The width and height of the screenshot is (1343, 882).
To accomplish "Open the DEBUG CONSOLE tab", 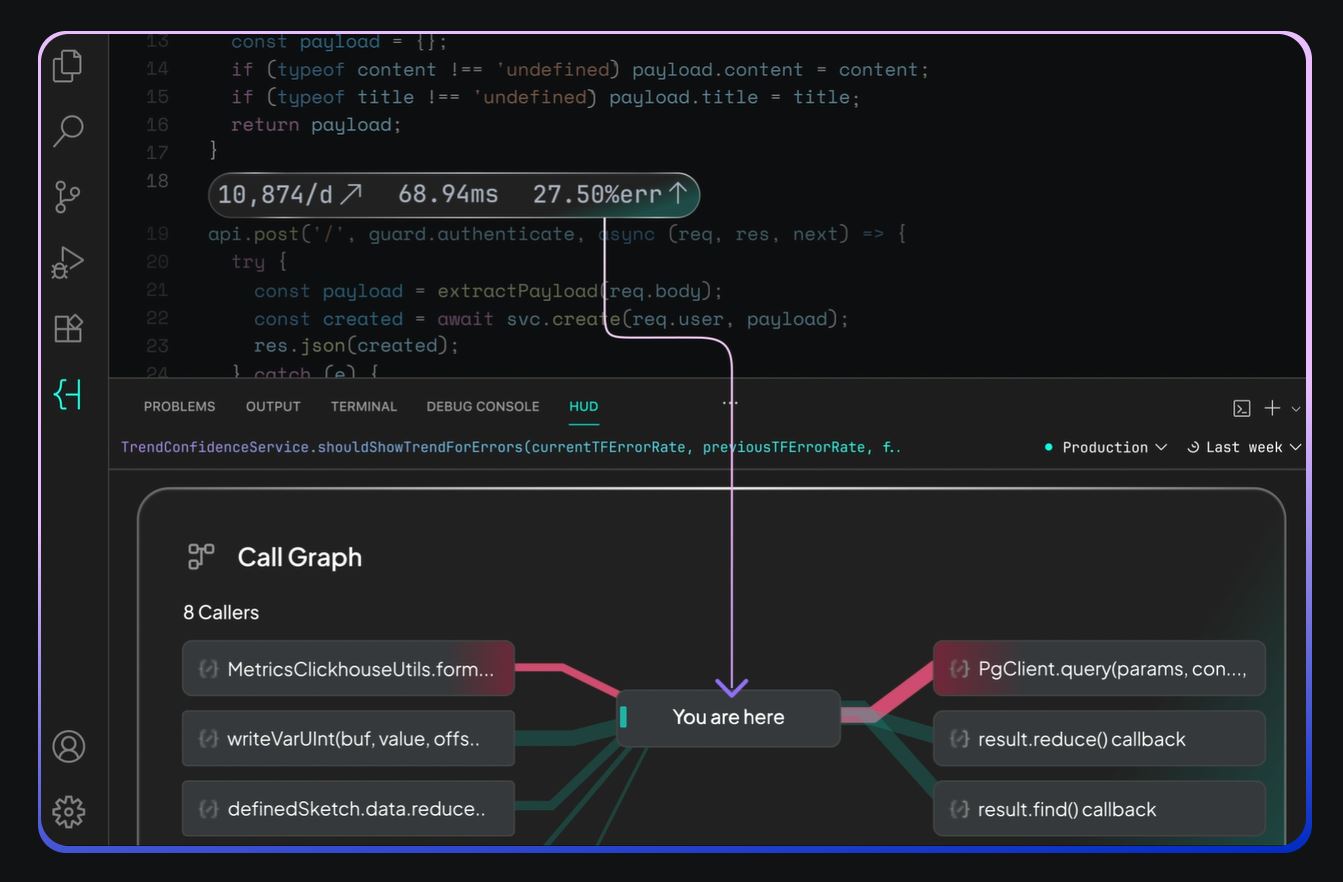I will 482,407.
